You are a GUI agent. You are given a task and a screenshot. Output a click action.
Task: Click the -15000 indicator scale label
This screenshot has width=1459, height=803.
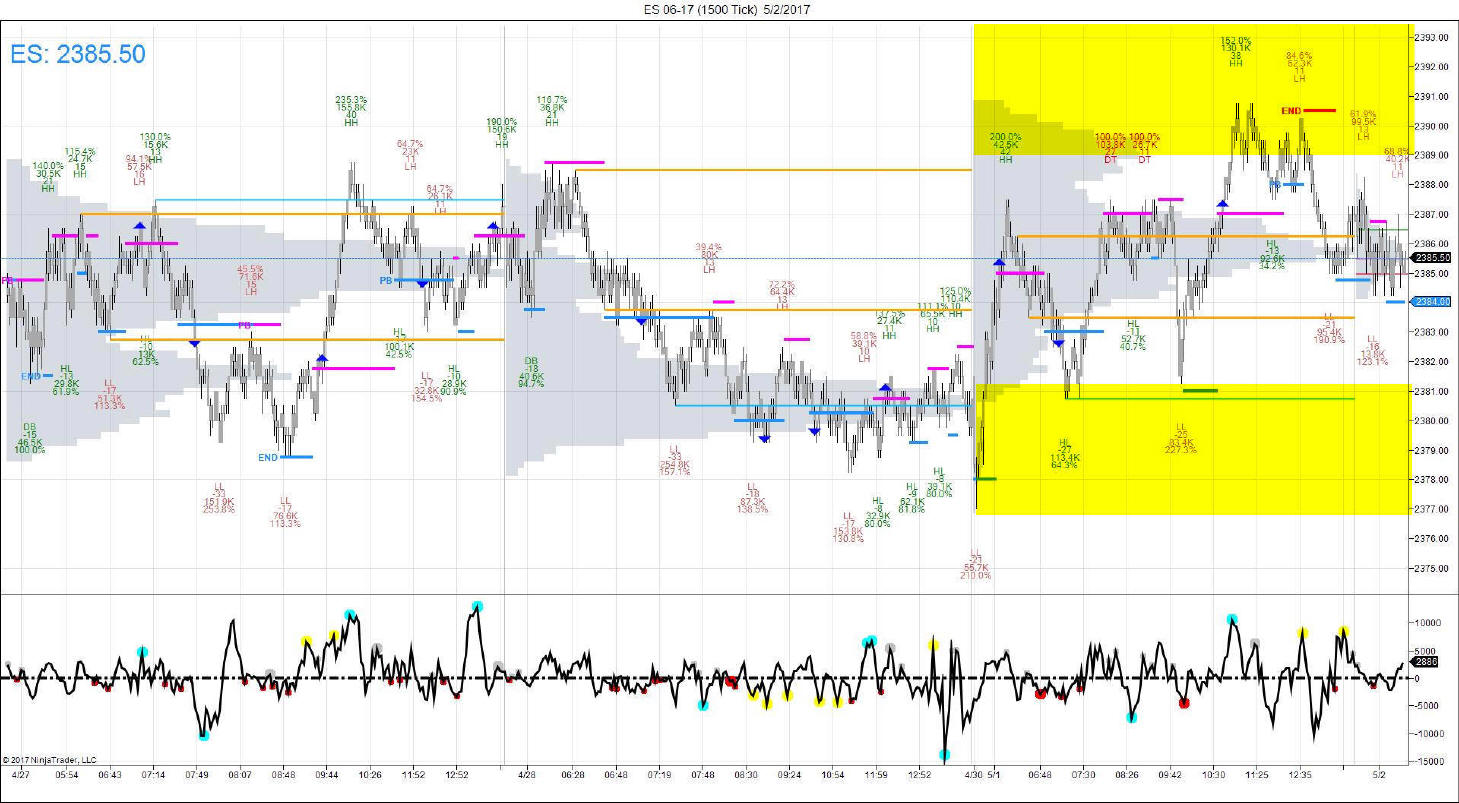[x=1428, y=761]
